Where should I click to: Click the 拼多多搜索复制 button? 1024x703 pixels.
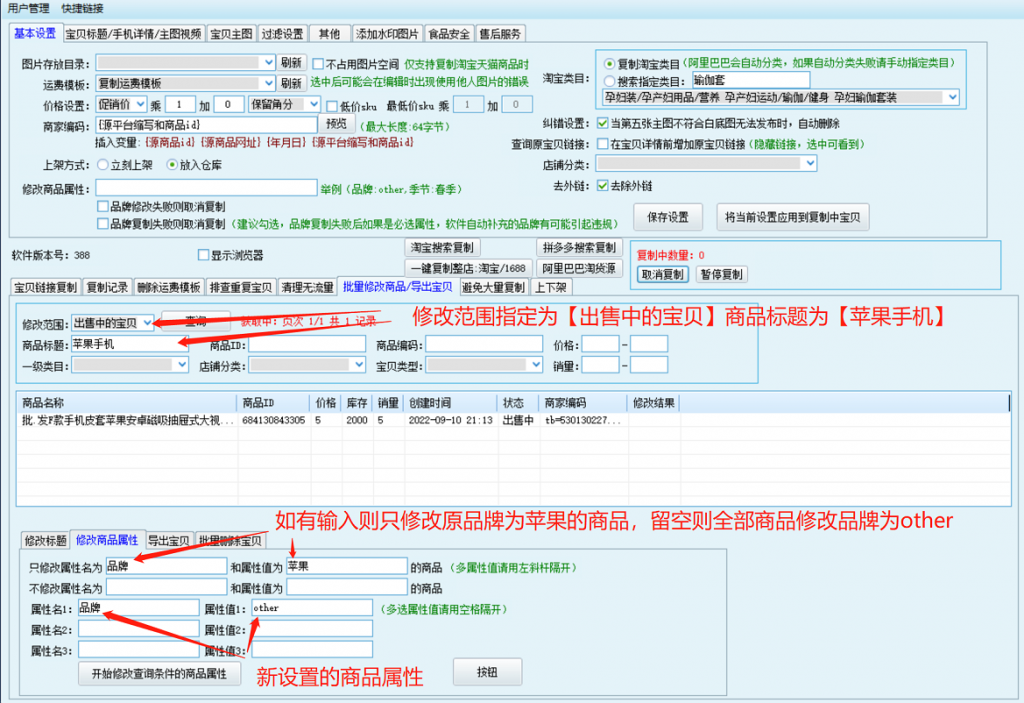pos(579,248)
